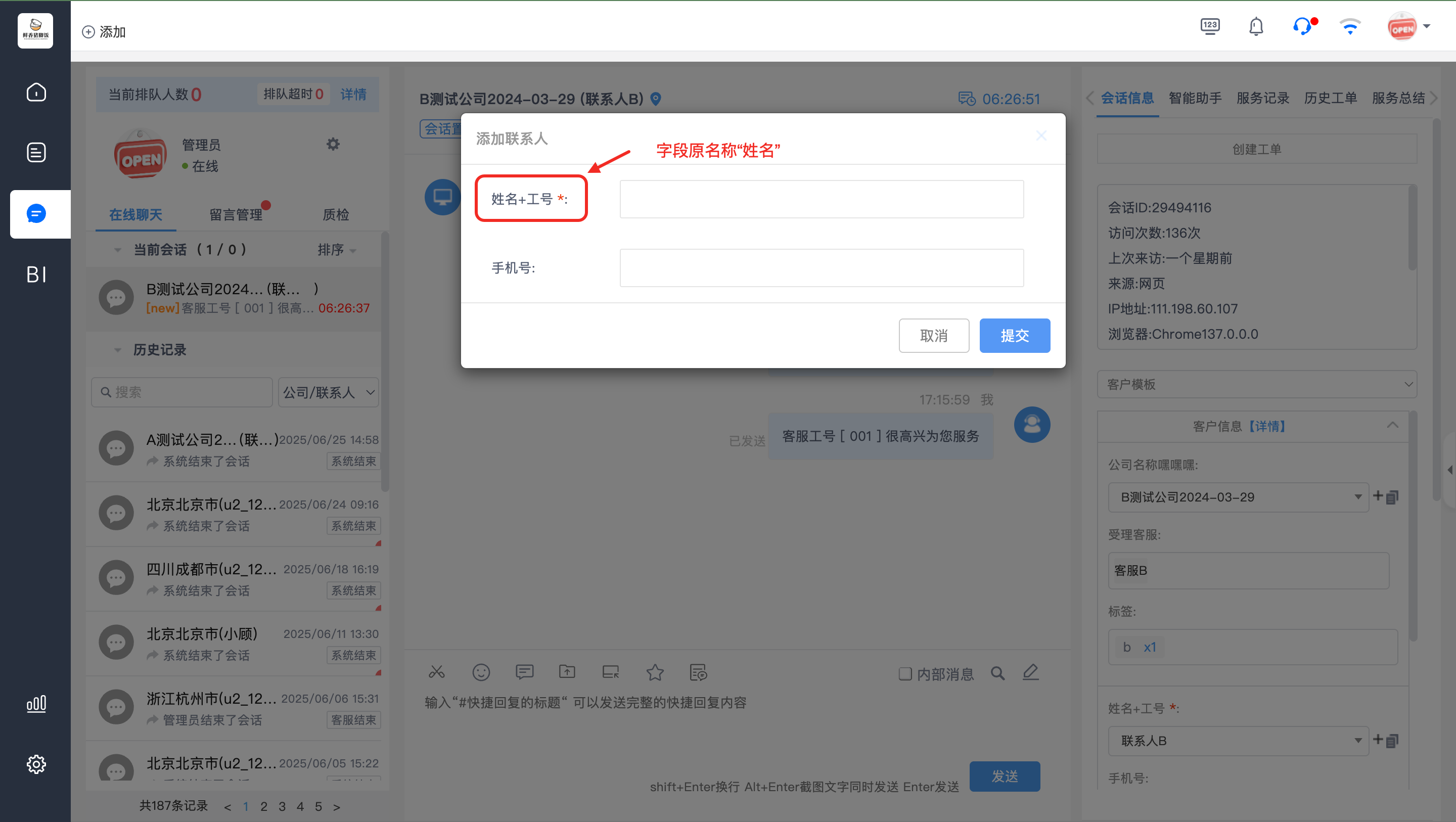This screenshot has height=822, width=1456.
Task: Click 创建工单 button
Action: click(x=1256, y=149)
